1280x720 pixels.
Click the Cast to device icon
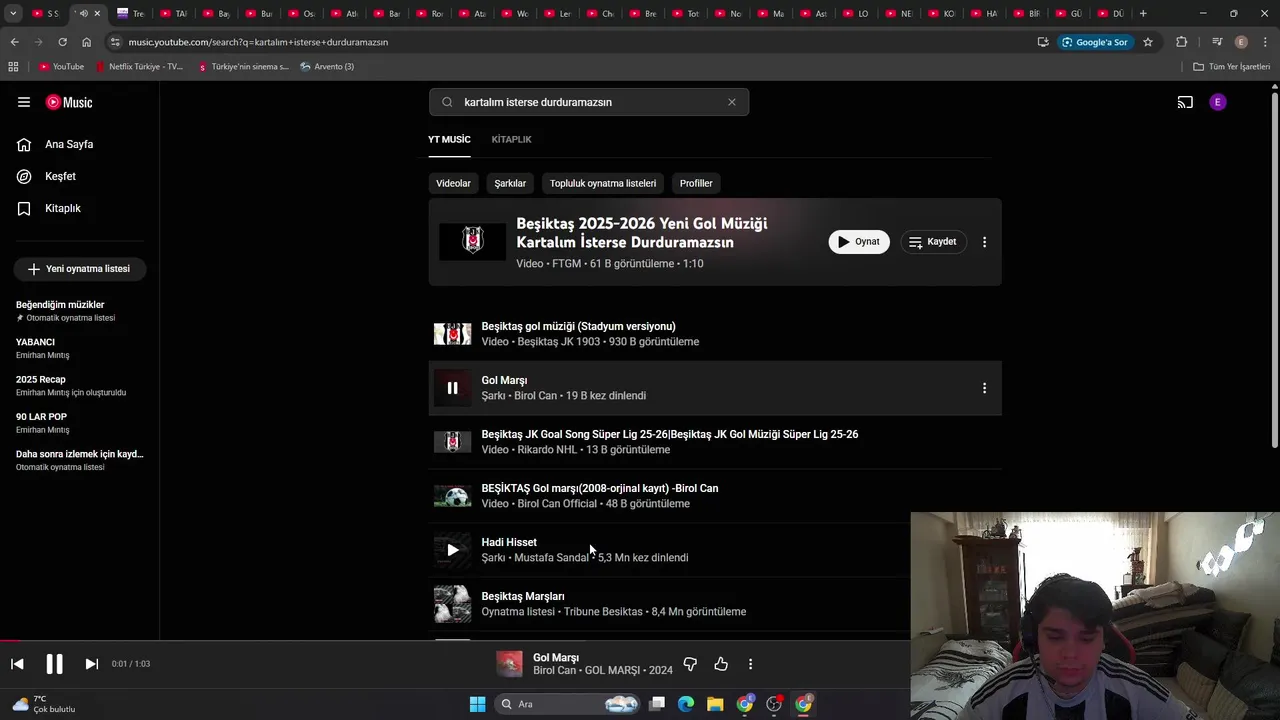coord(1185,102)
